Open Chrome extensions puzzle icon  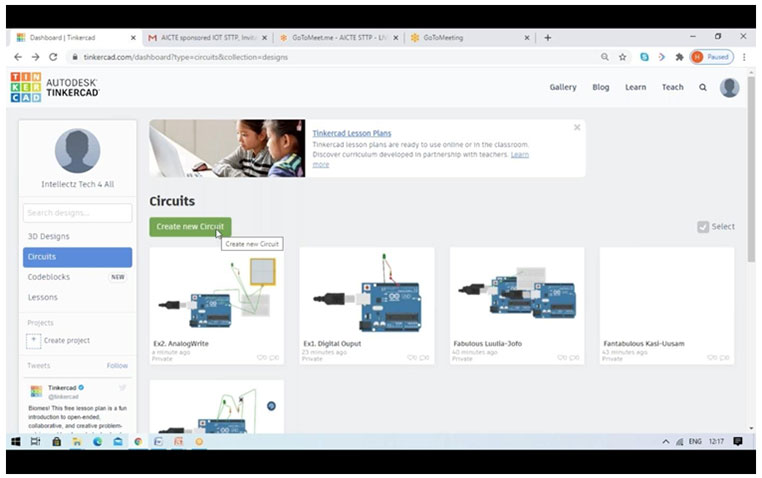click(679, 57)
